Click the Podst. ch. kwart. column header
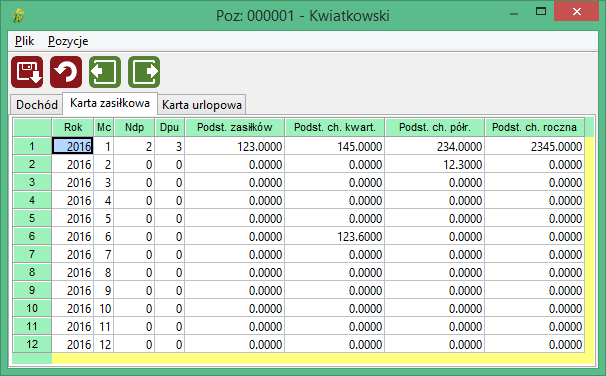606x376 pixels. pos(335,127)
